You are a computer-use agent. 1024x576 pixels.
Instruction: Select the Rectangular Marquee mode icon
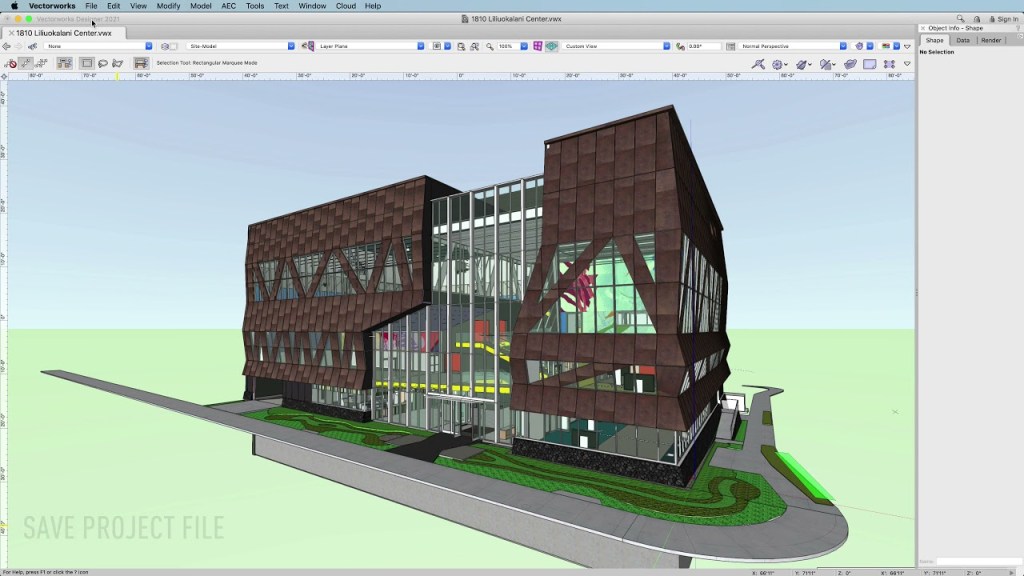click(87, 63)
